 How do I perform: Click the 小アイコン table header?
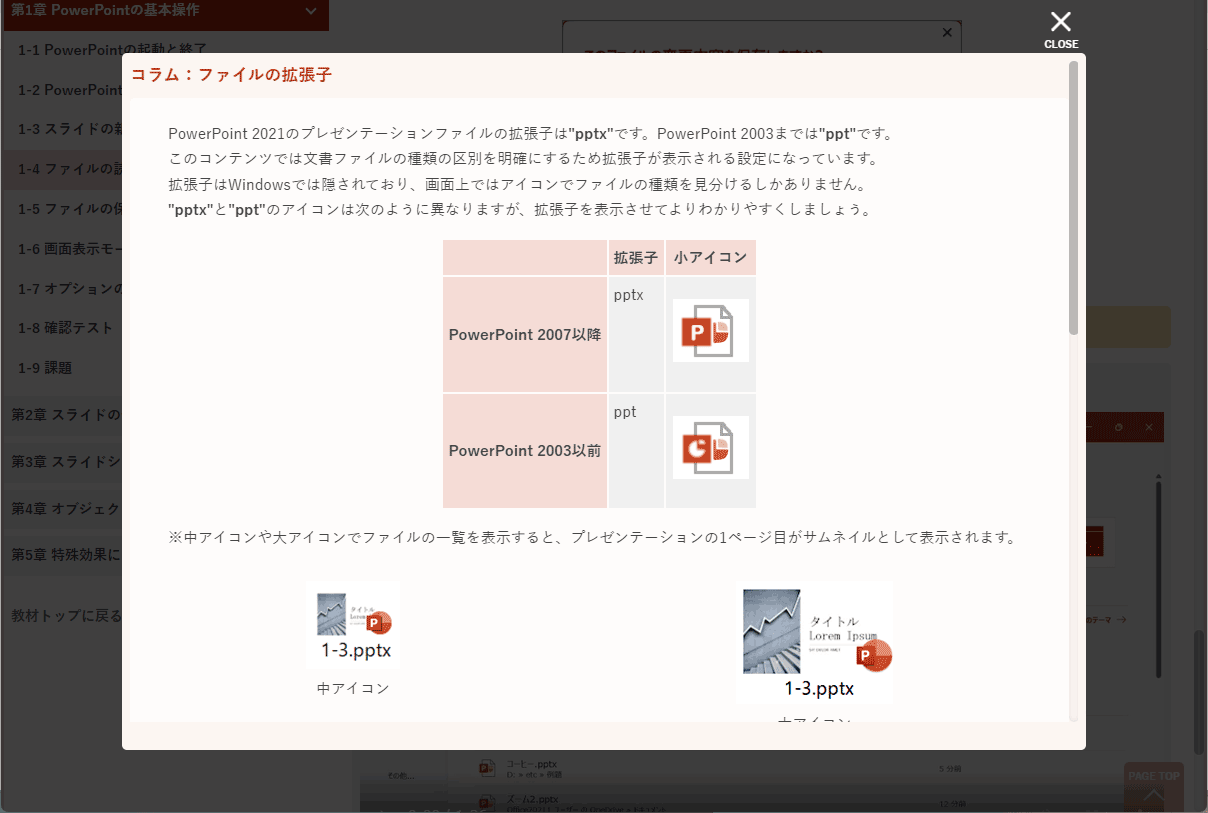click(x=710, y=257)
